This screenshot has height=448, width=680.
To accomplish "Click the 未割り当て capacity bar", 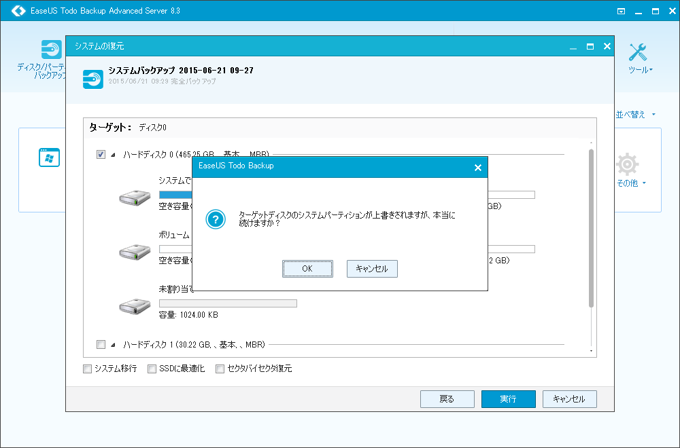I will pyautogui.click(x=228, y=303).
